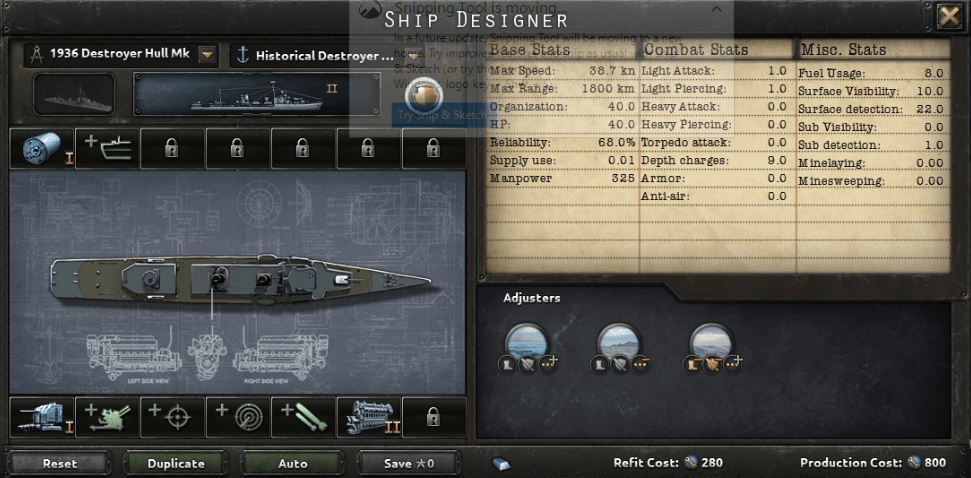Select the arctic ice terrain adjuster
Screen dimensions: 971x478
pos(712,342)
